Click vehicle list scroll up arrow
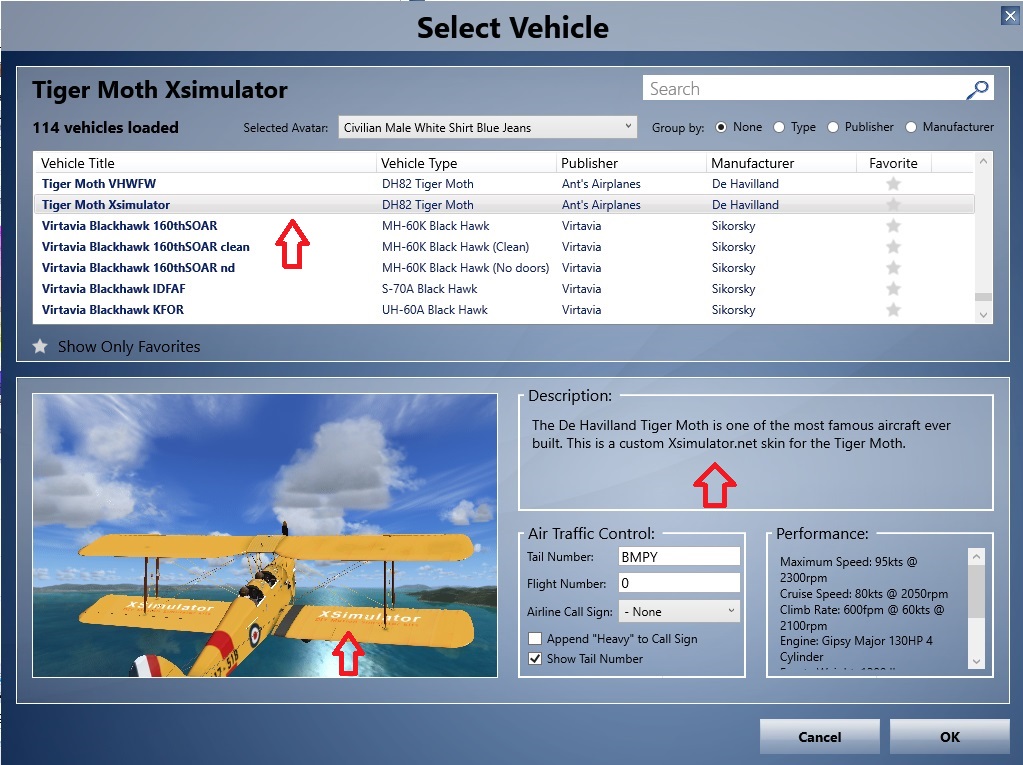 point(983,161)
